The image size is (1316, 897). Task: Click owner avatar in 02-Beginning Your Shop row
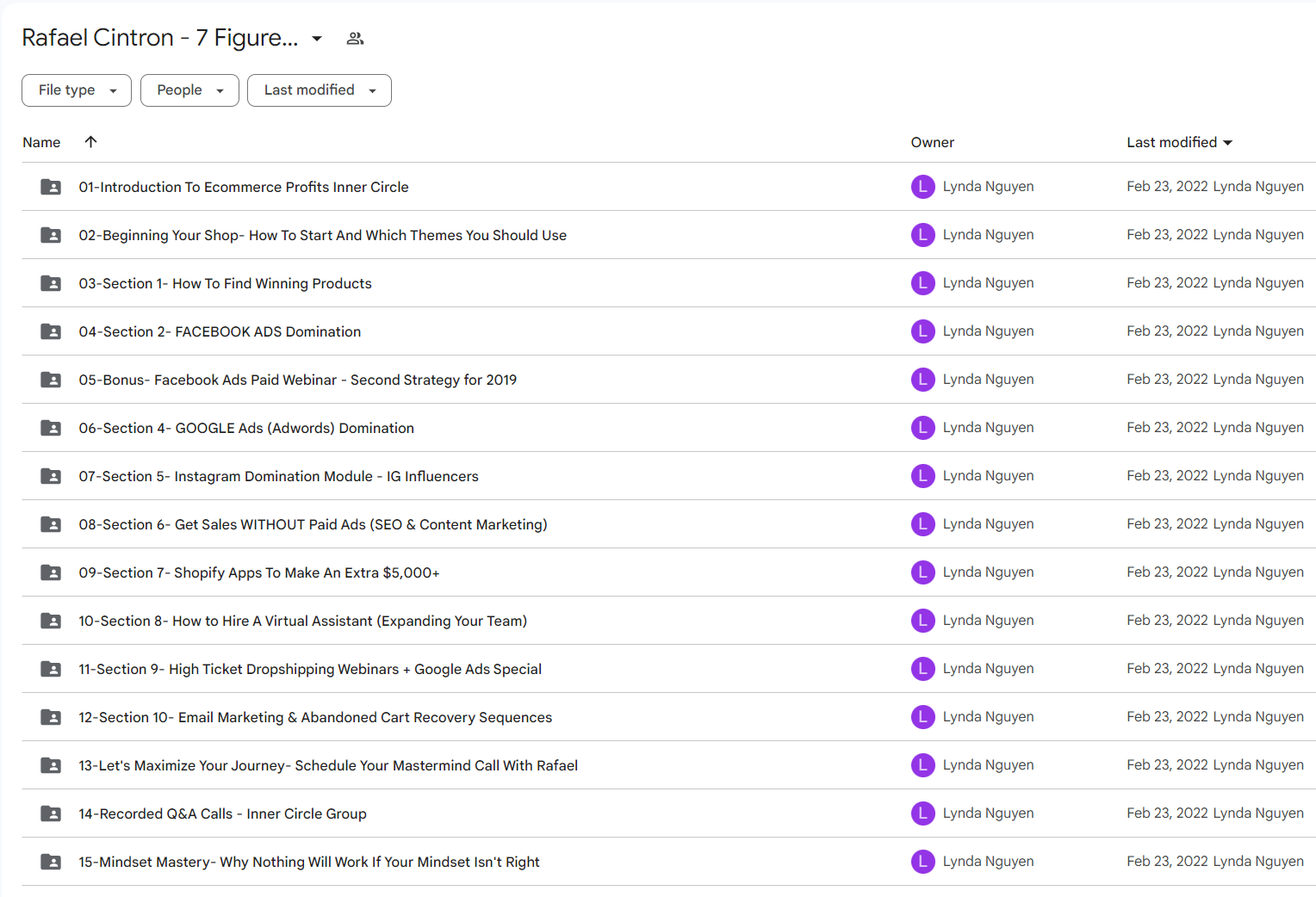tap(923, 235)
